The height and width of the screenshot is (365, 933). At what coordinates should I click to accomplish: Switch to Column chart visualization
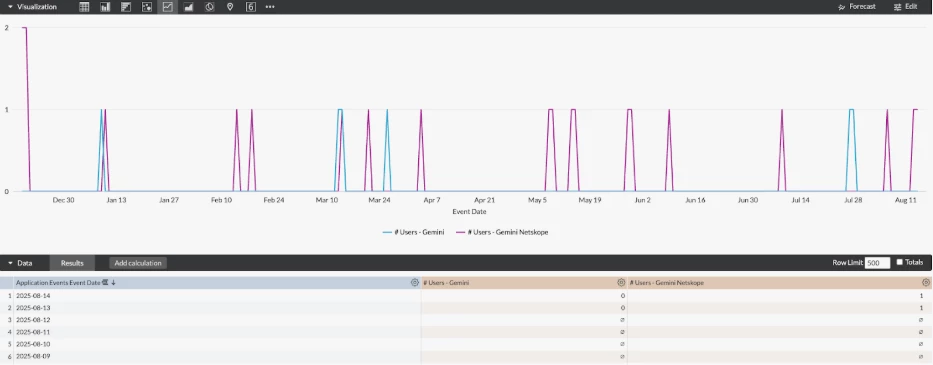pyautogui.click(x=105, y=7)
